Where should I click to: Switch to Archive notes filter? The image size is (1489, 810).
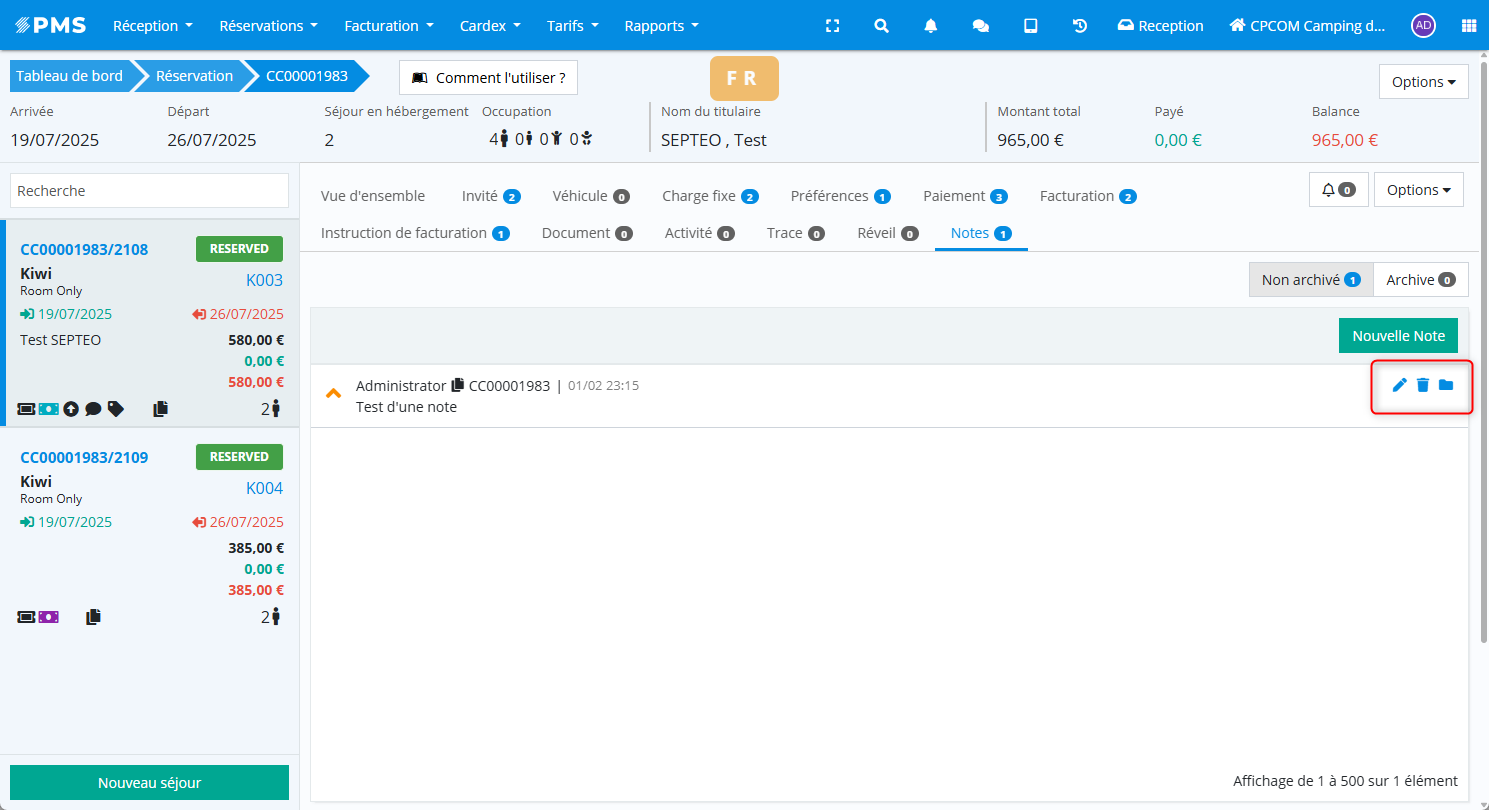tap(1420, 280)
